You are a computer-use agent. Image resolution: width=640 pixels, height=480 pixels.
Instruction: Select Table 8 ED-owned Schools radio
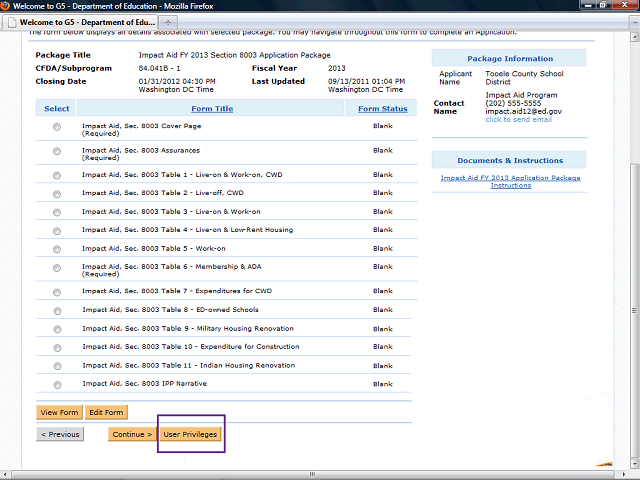(x=58, y=311)
